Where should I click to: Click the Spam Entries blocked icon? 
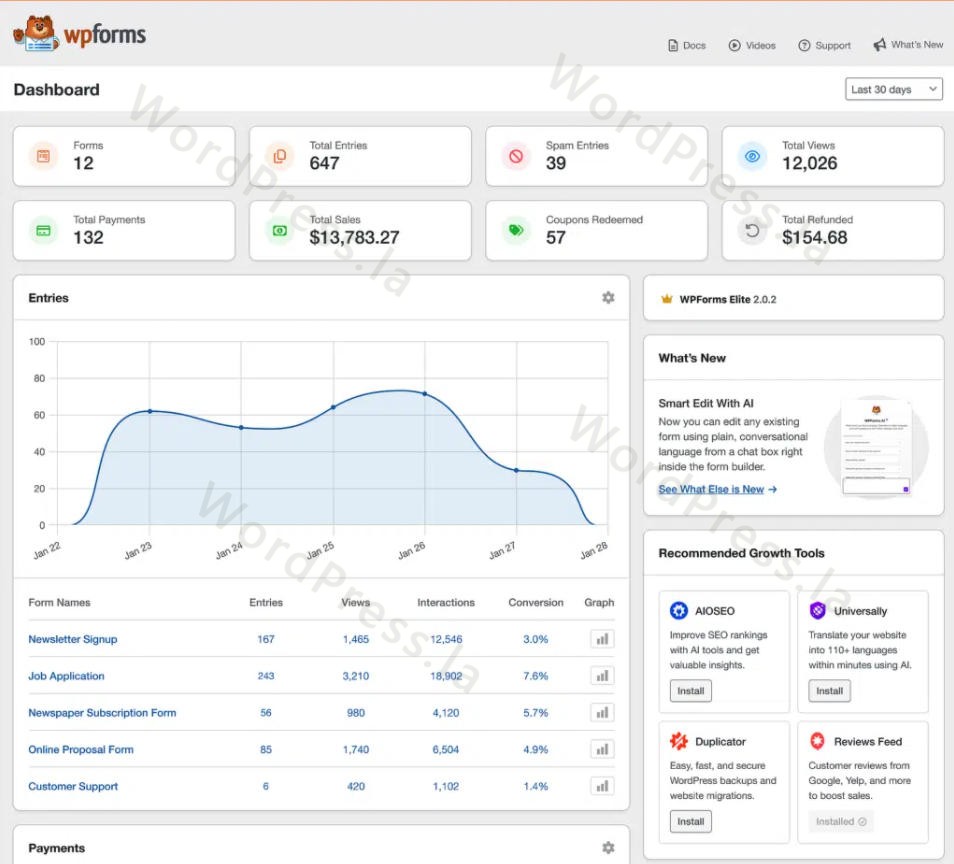point(516,156)
